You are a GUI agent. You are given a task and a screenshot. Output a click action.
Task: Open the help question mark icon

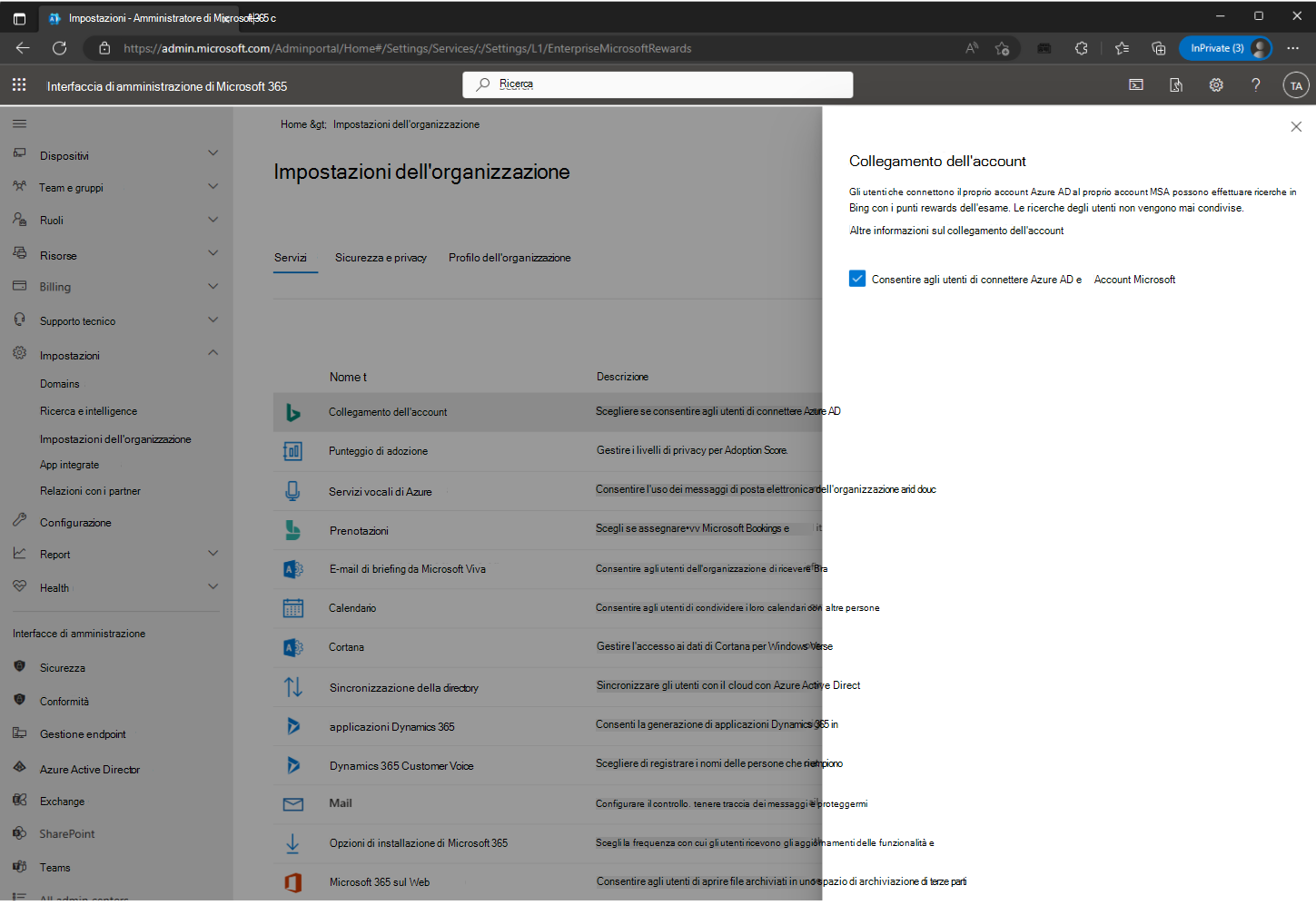click(x=1256, y=85)
